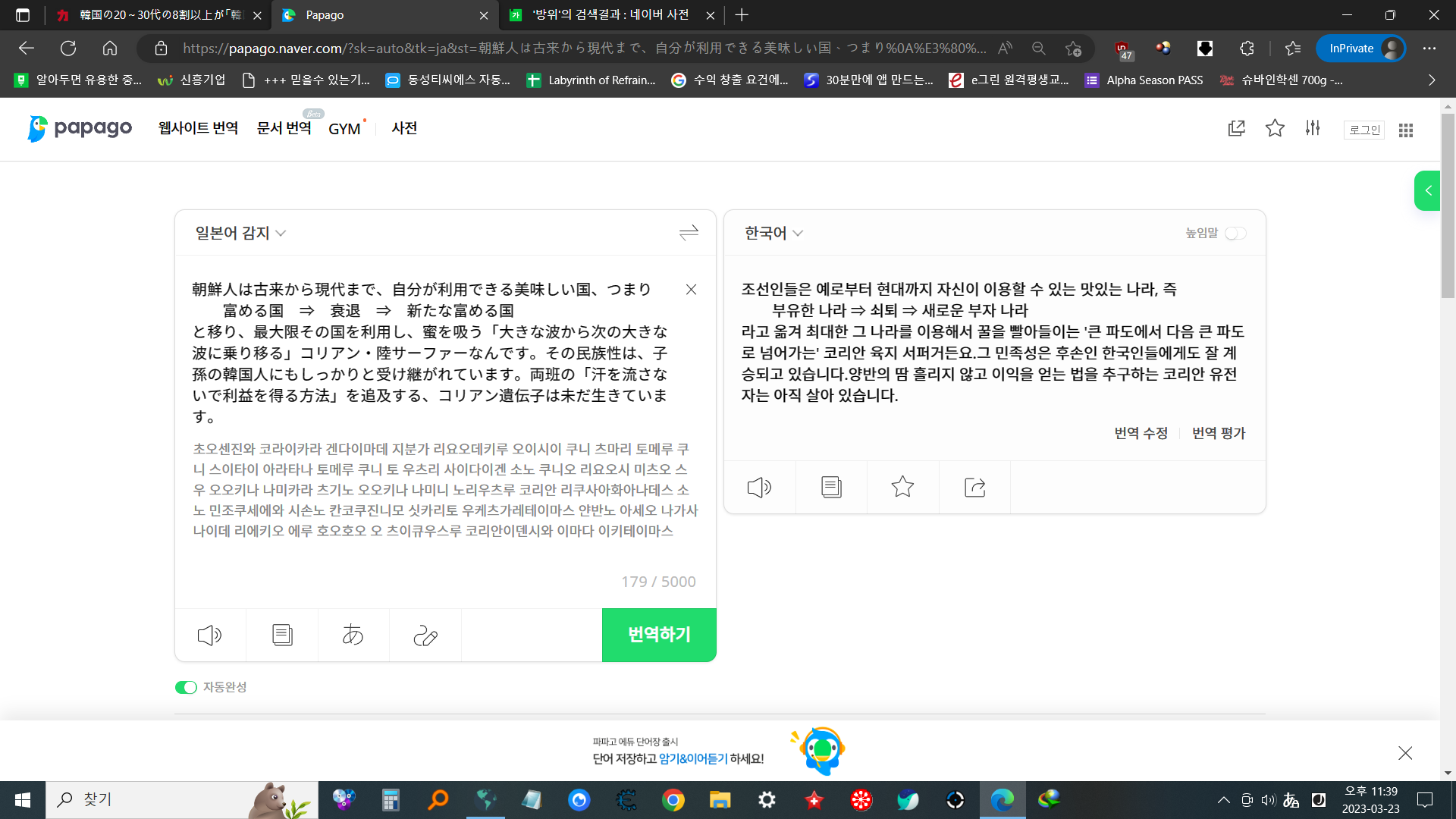1456x819 pixels.
Task: Listen to the source text audio
Action: [209, 635]
